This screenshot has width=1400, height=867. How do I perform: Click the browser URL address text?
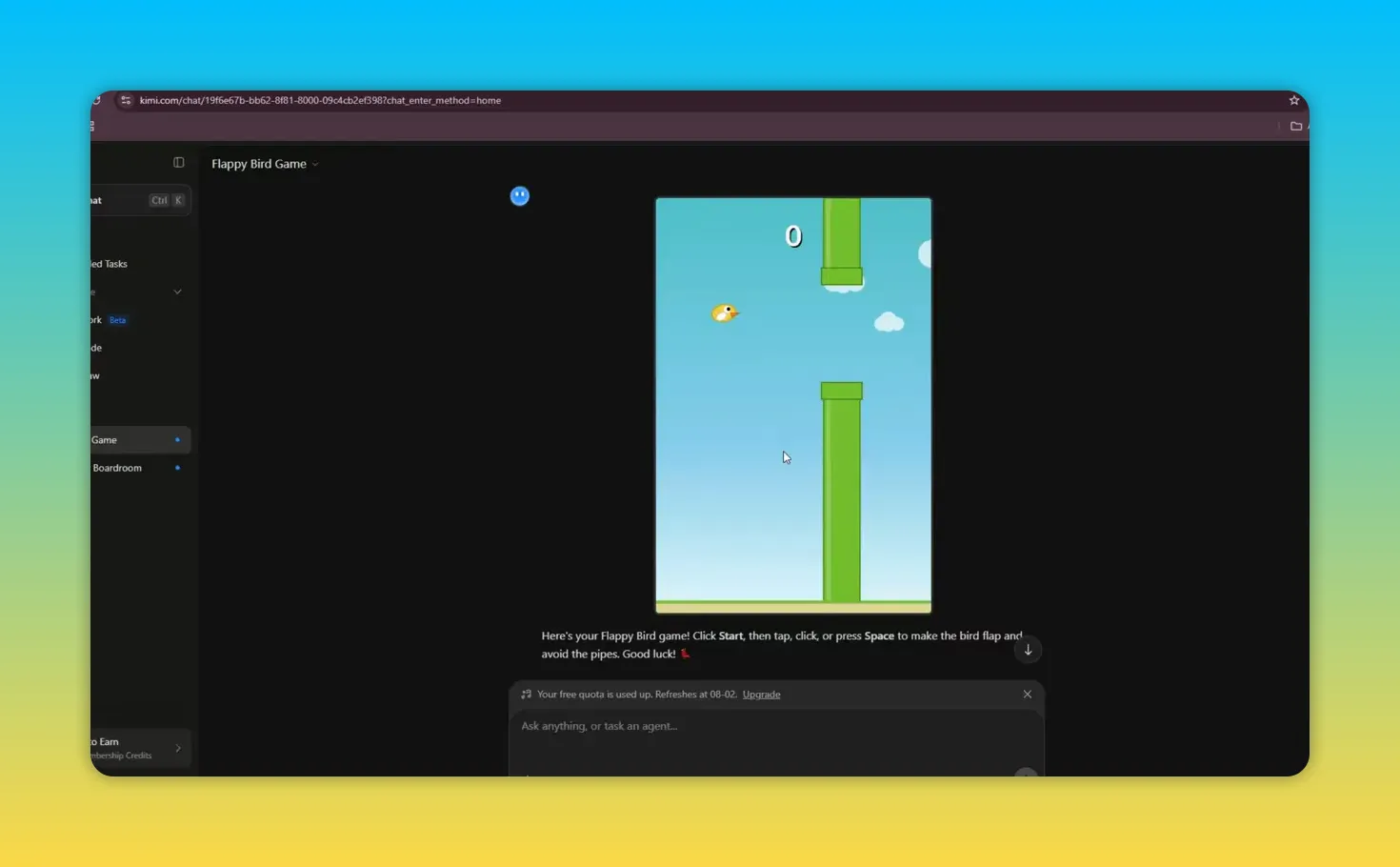pyautogui.click(x=320, y=100)
